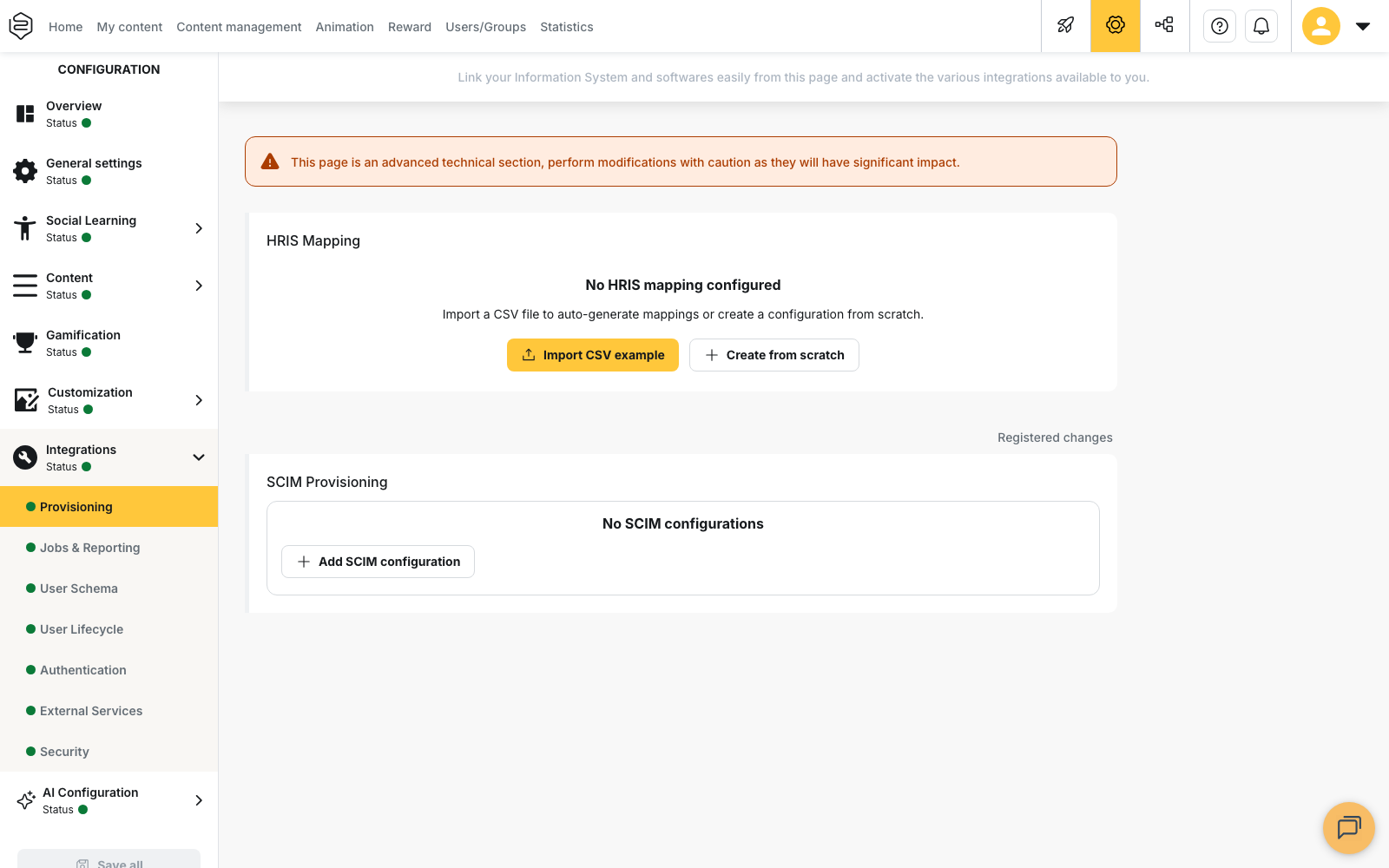Expand the Social Learning chevron

tap(199, 228)
